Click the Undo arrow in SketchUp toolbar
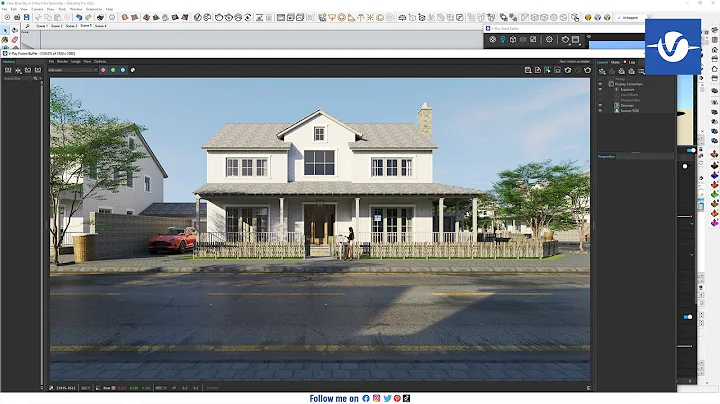 (79, 17)
